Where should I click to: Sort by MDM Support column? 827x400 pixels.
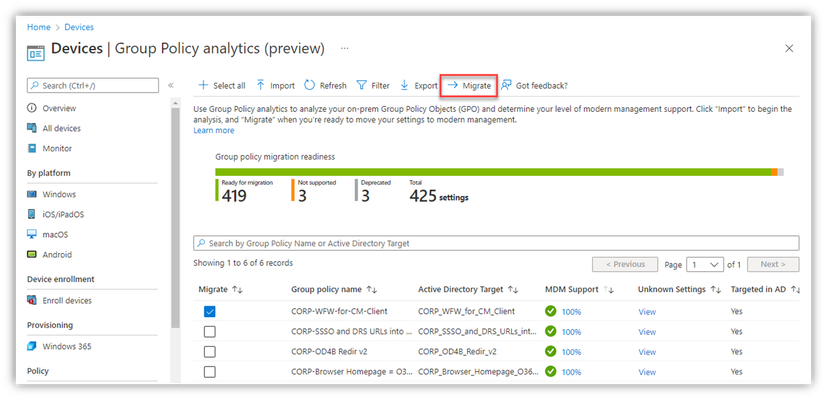[x=608, y=290]
